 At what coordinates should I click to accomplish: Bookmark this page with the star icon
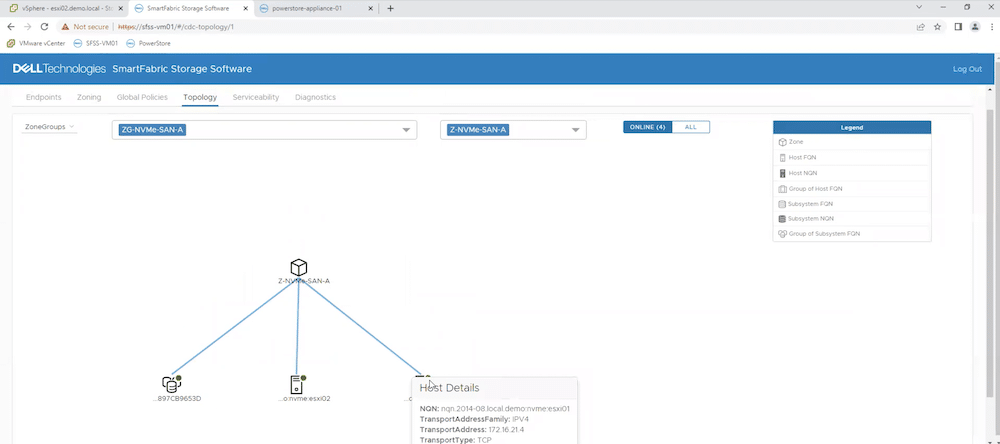pyautogui.click(x=938, y=27)
